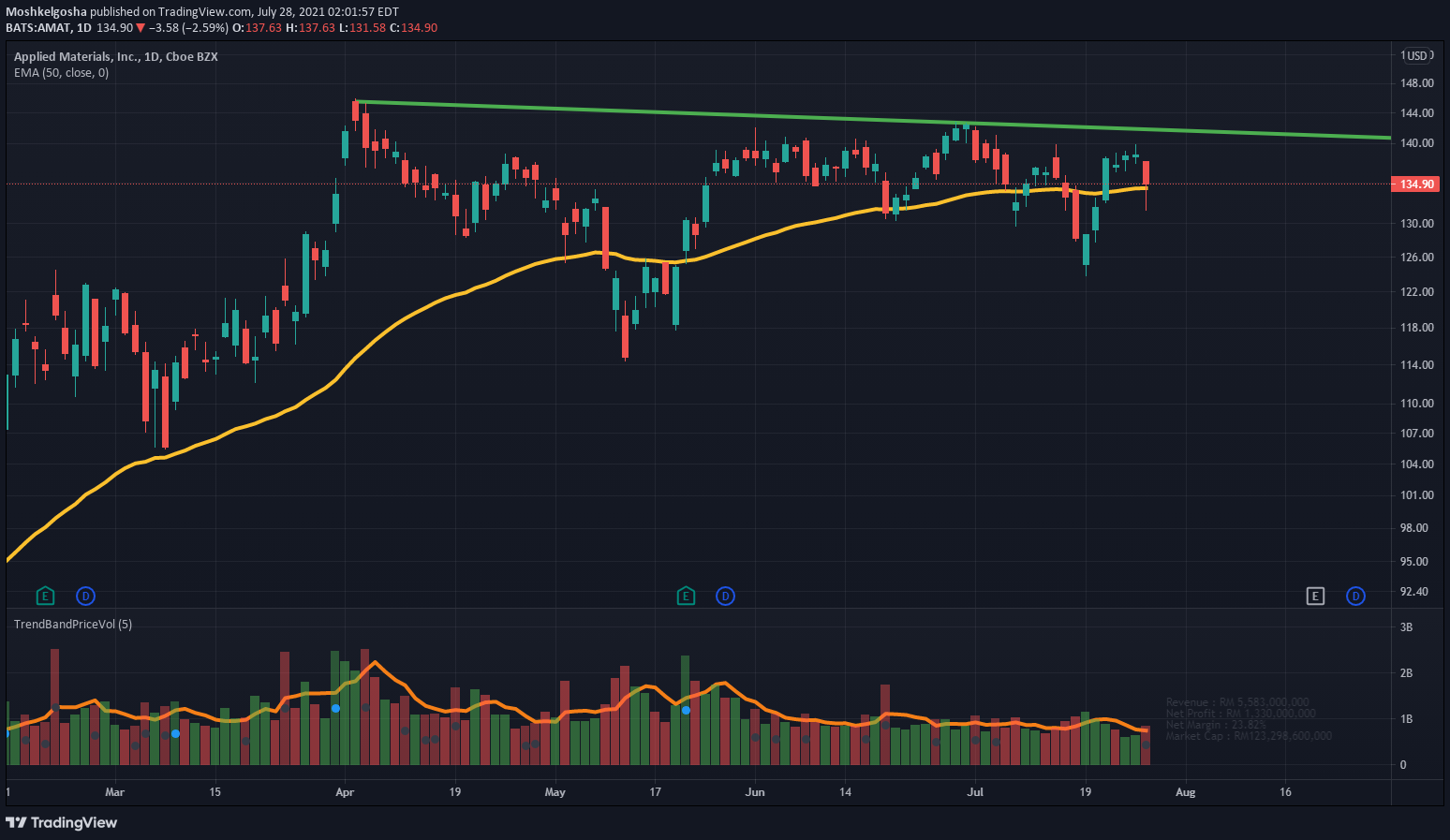This screenshot has width=1450, height=840.
Task: Click the USD currency label on price axis
Action: pos(1418,55)
